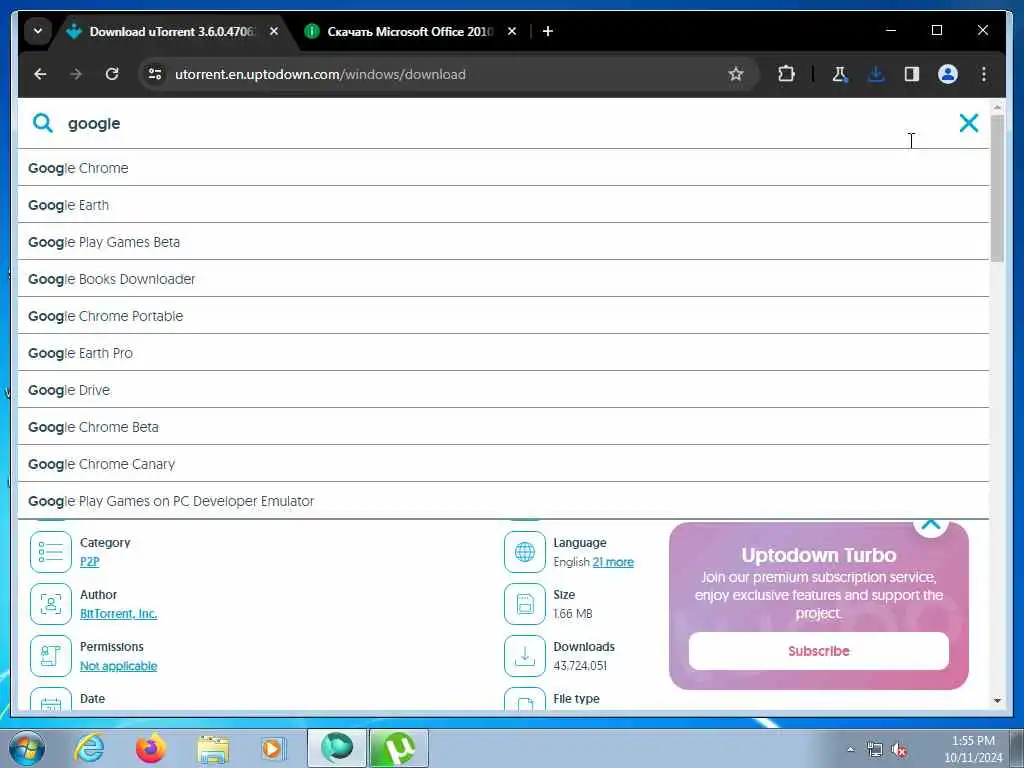Click the Permissions icon
Screen dimensions: 1024x768
[x=50, y=656]
